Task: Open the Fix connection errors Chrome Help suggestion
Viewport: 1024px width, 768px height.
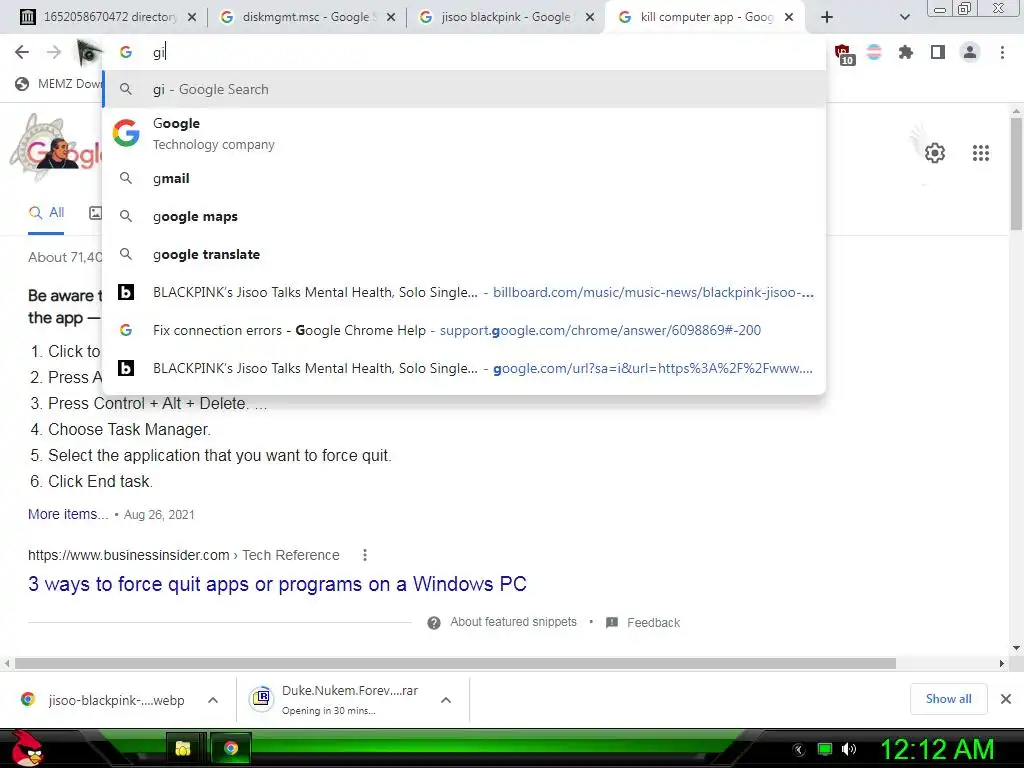Action: (464, 330)
